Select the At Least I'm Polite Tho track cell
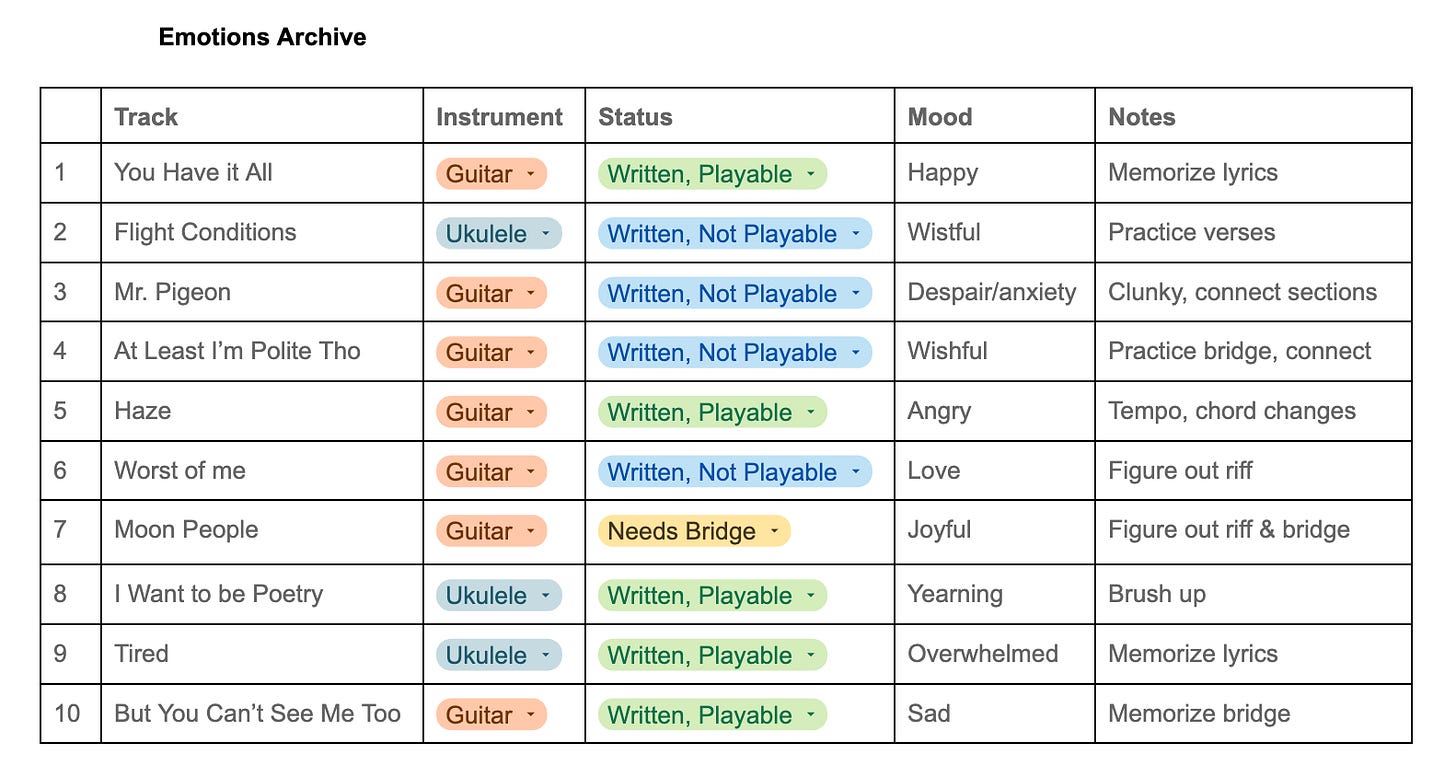Viewport: 1456px width, 768px height. [x=262, y=351]
